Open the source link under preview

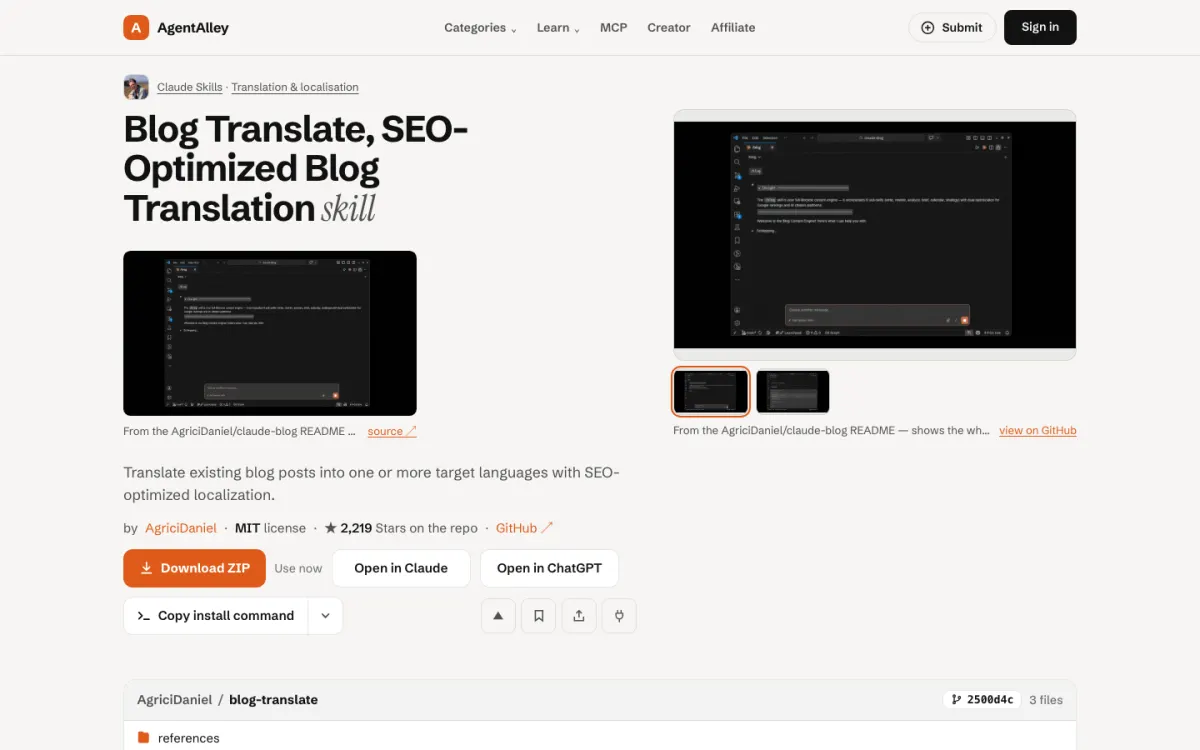(392, 432)
